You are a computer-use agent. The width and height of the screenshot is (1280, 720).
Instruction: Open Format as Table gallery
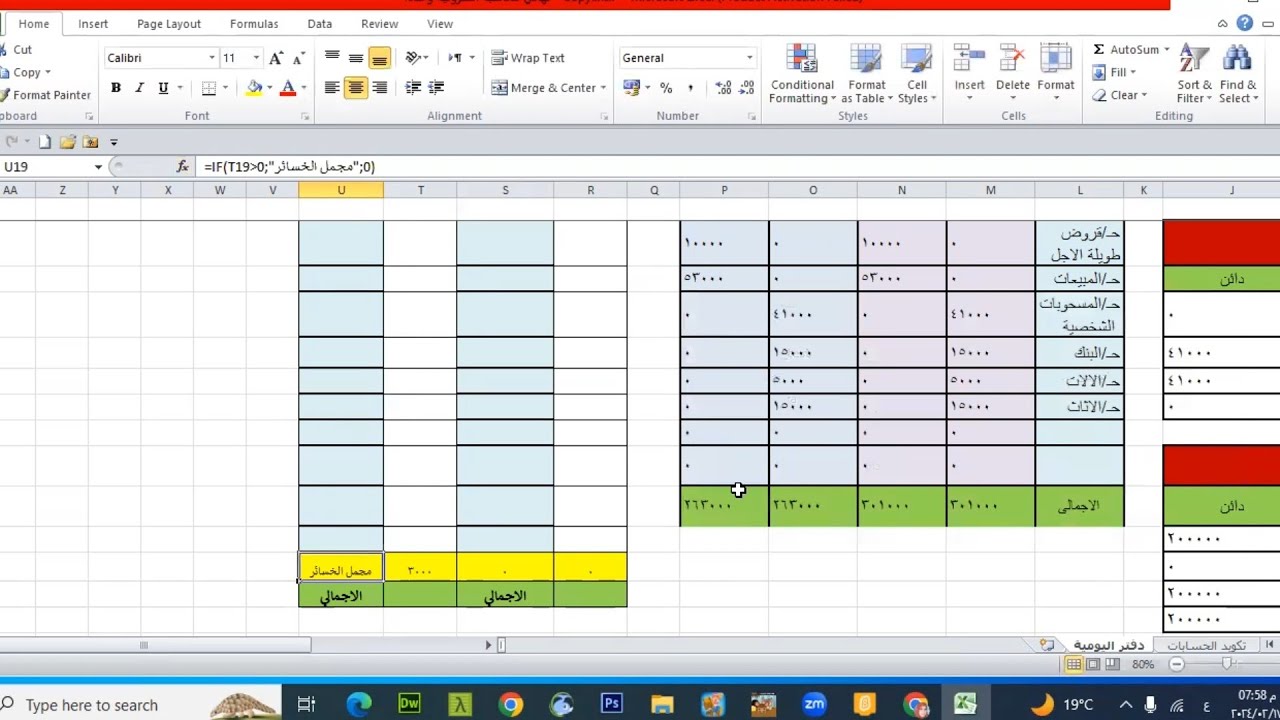(866, 74)
